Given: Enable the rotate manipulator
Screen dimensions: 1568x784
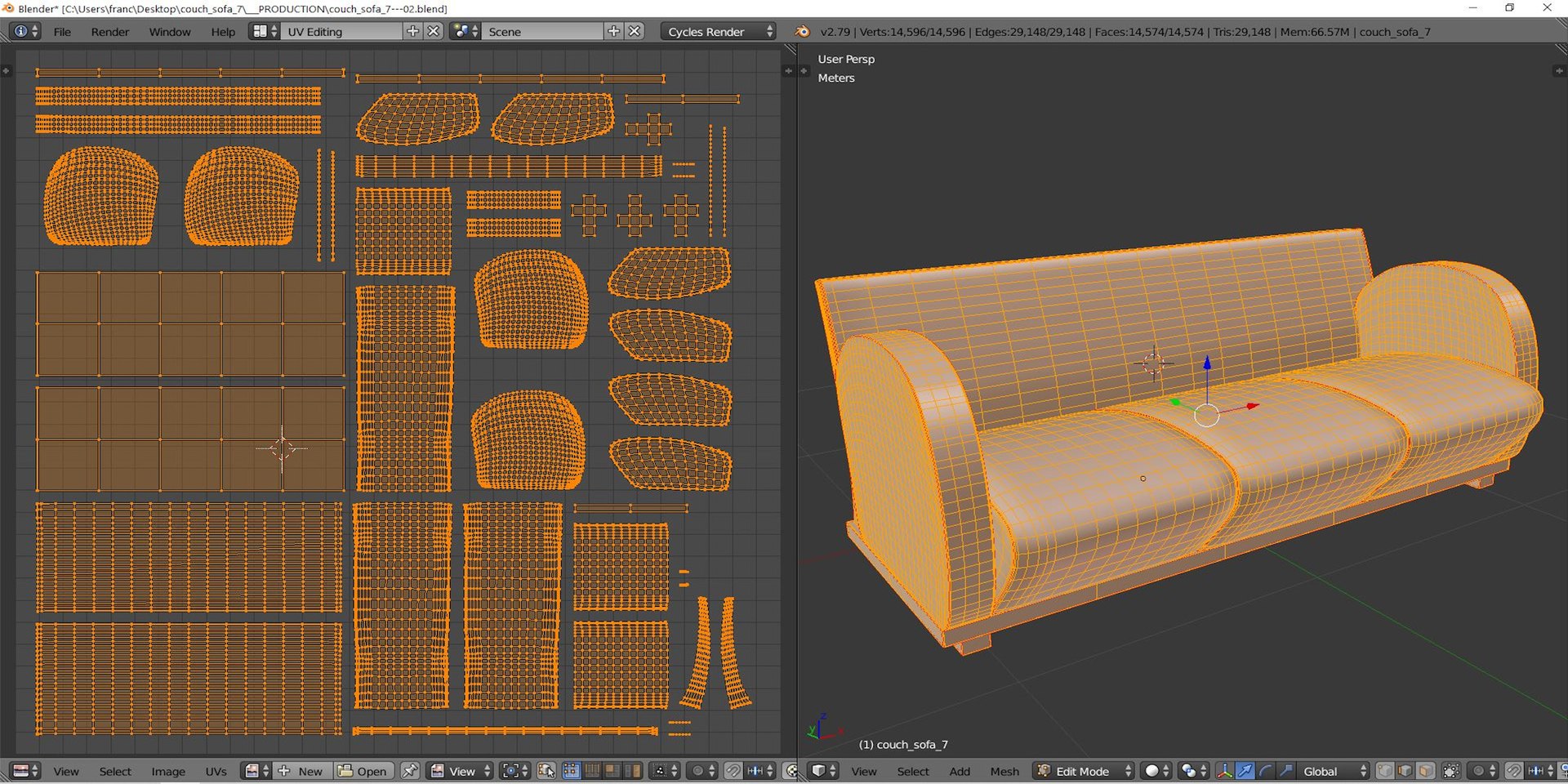Looking at the screenshot, I should 1265,771.
